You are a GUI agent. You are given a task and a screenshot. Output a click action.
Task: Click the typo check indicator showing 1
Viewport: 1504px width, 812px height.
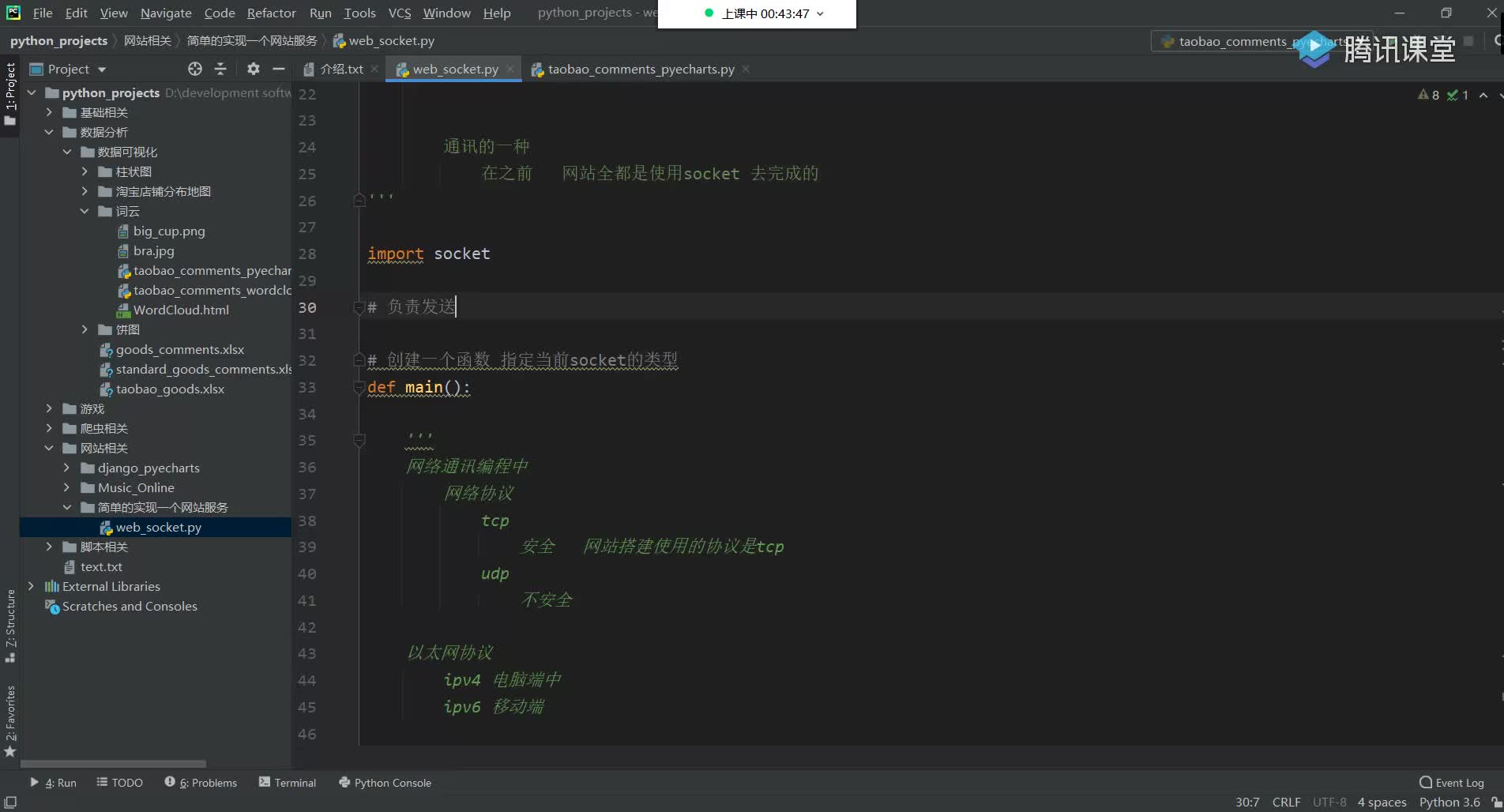tap(1457, 95)
